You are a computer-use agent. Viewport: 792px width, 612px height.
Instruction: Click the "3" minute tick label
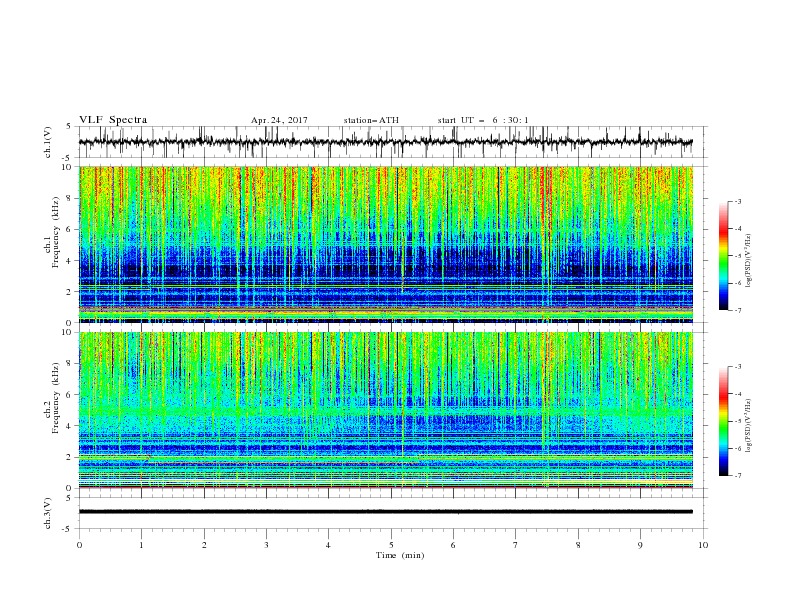(266, 545)
